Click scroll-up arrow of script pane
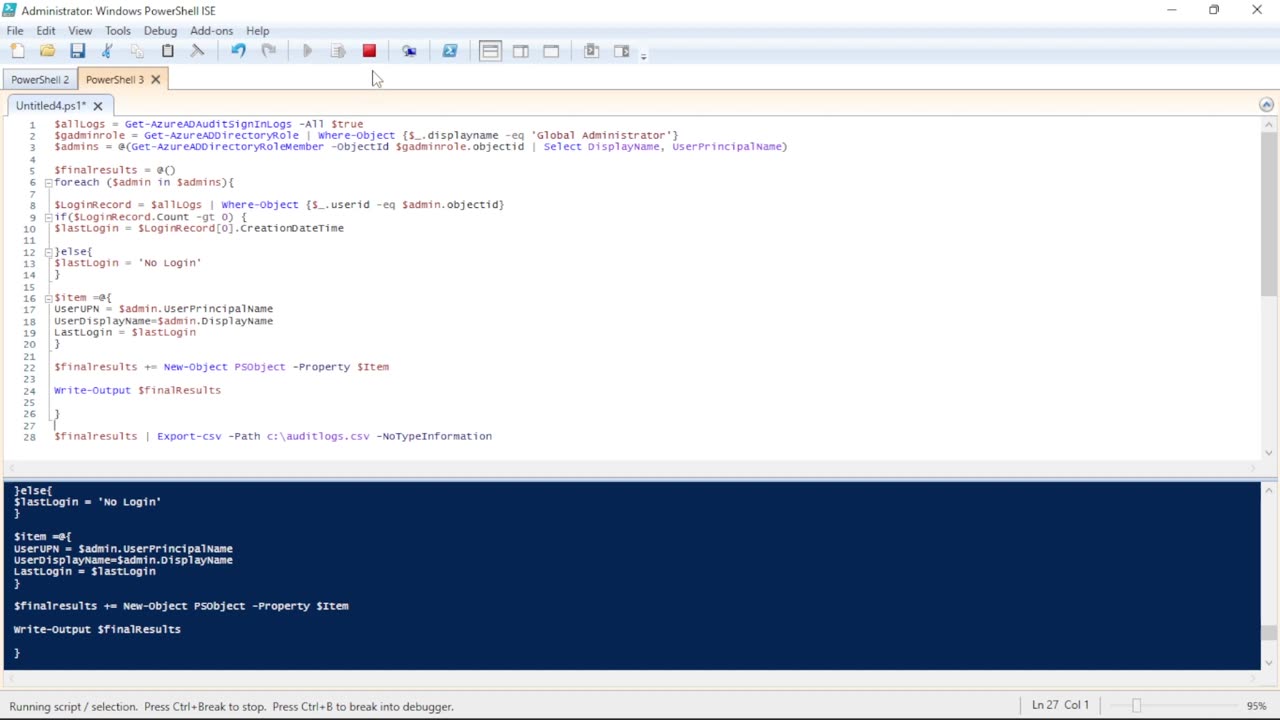The height and width of the screenshot is (720, 1280). click(x=1268, y=123)
